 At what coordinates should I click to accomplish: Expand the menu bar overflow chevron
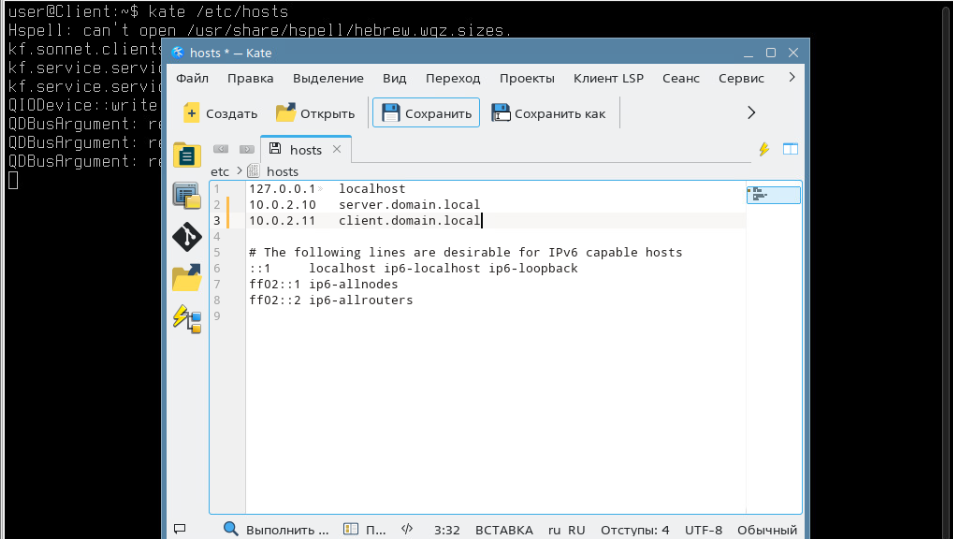791,77
